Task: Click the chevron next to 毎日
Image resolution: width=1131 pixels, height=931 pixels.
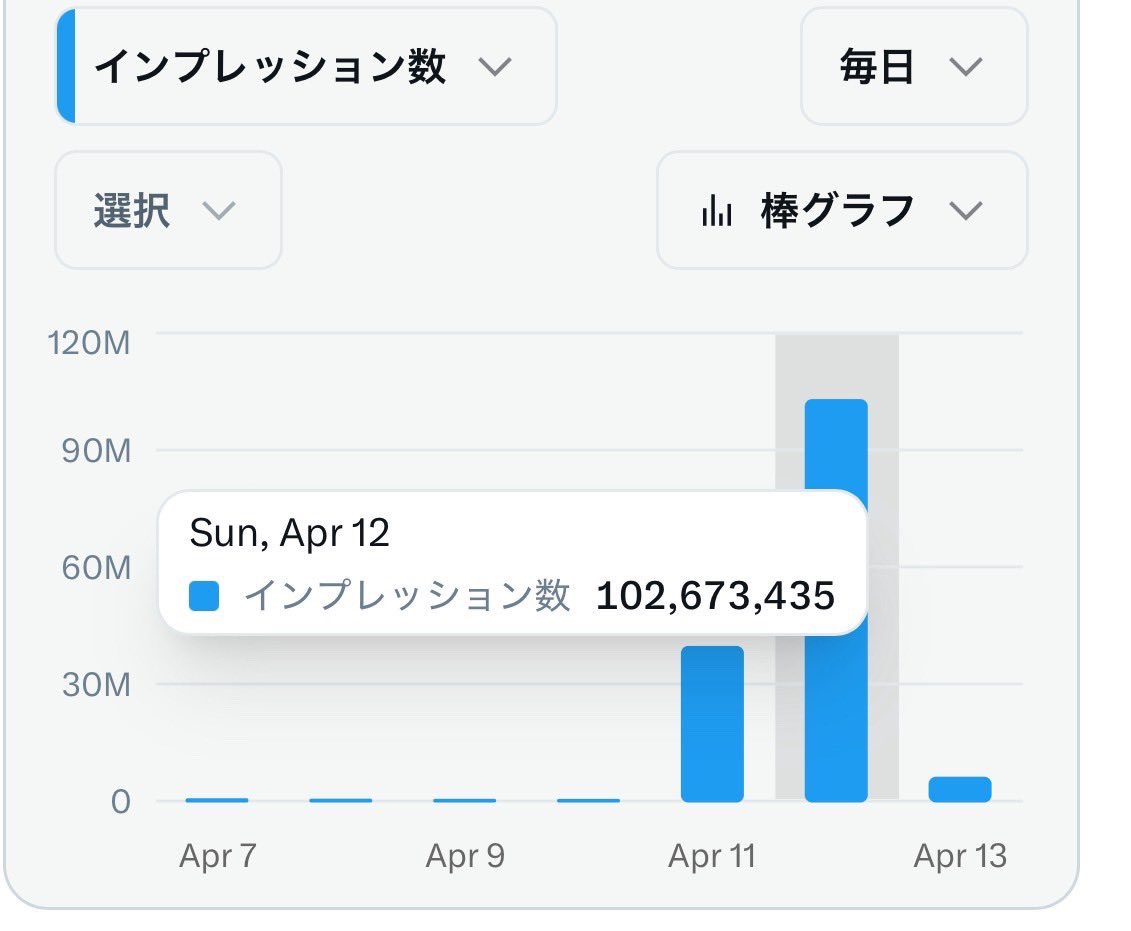Action: click(x=966, y=67)
